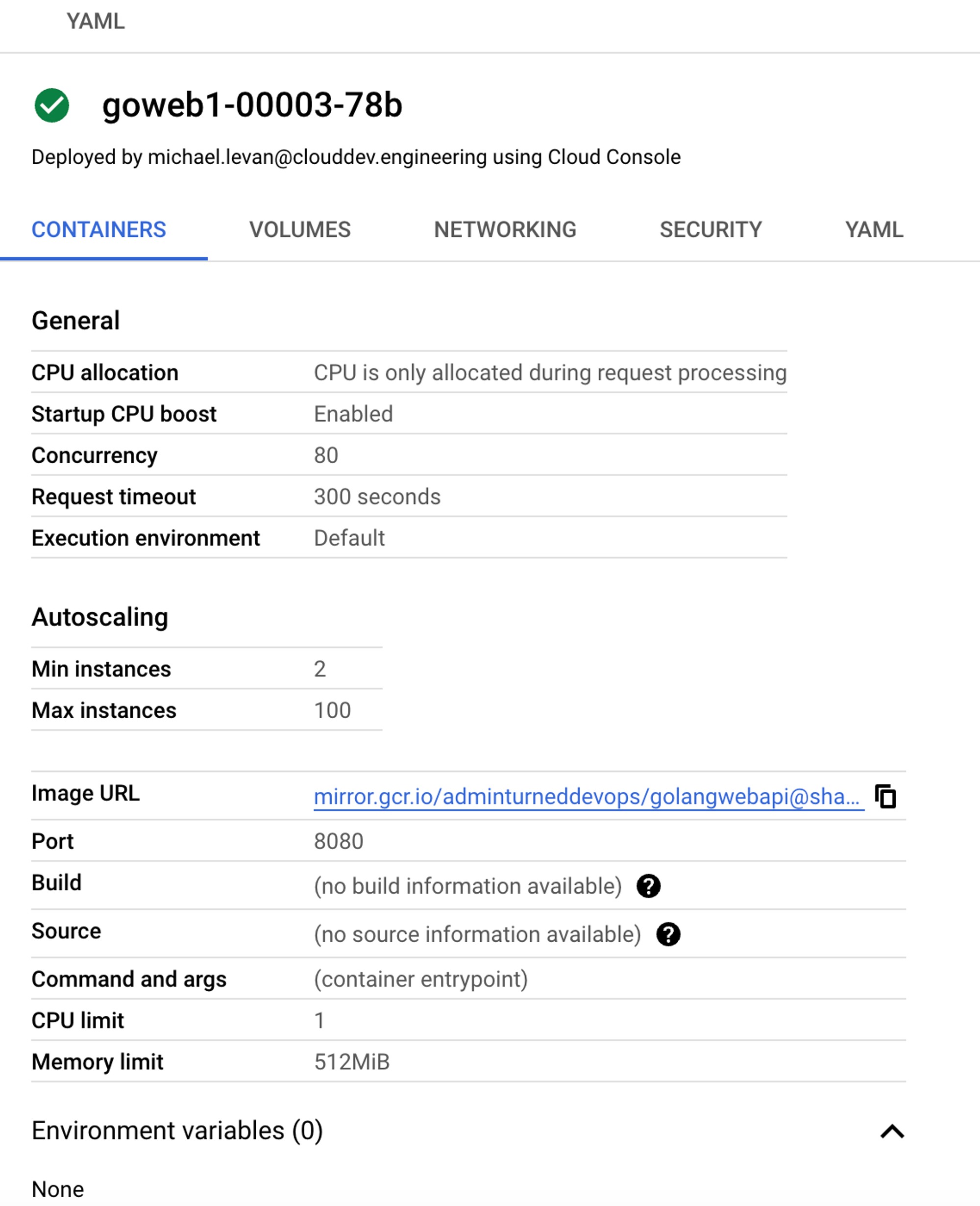Click the Environment variables (0) header

click(x=177, y=1131)
